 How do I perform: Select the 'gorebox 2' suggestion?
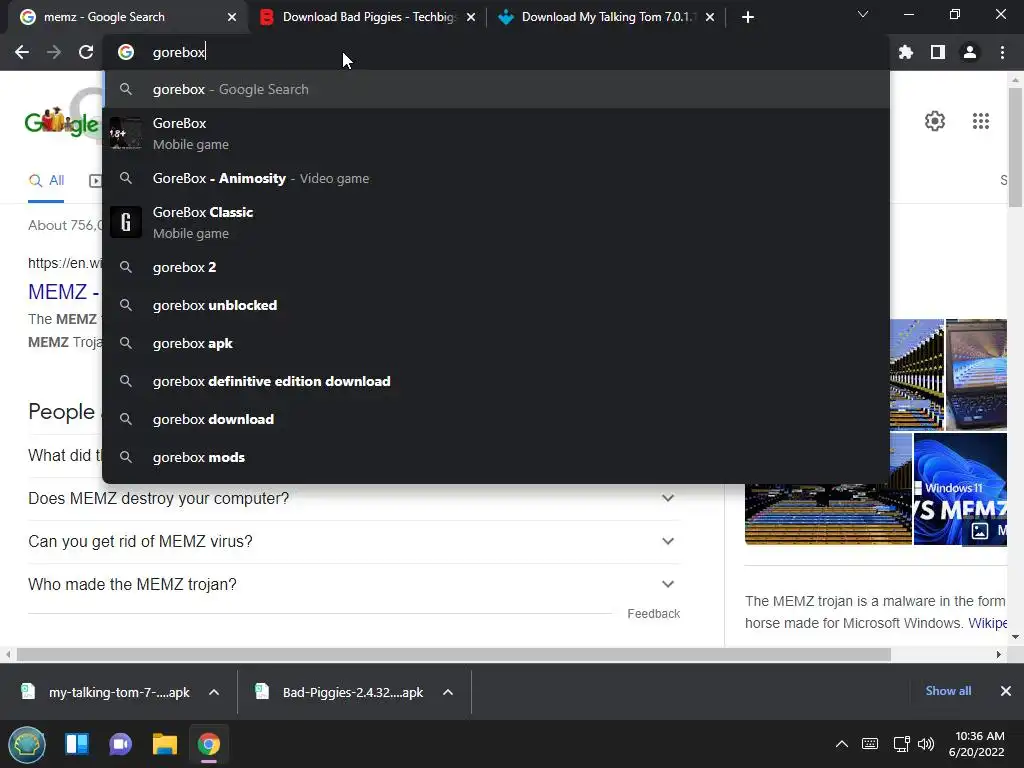click(496, 267)
